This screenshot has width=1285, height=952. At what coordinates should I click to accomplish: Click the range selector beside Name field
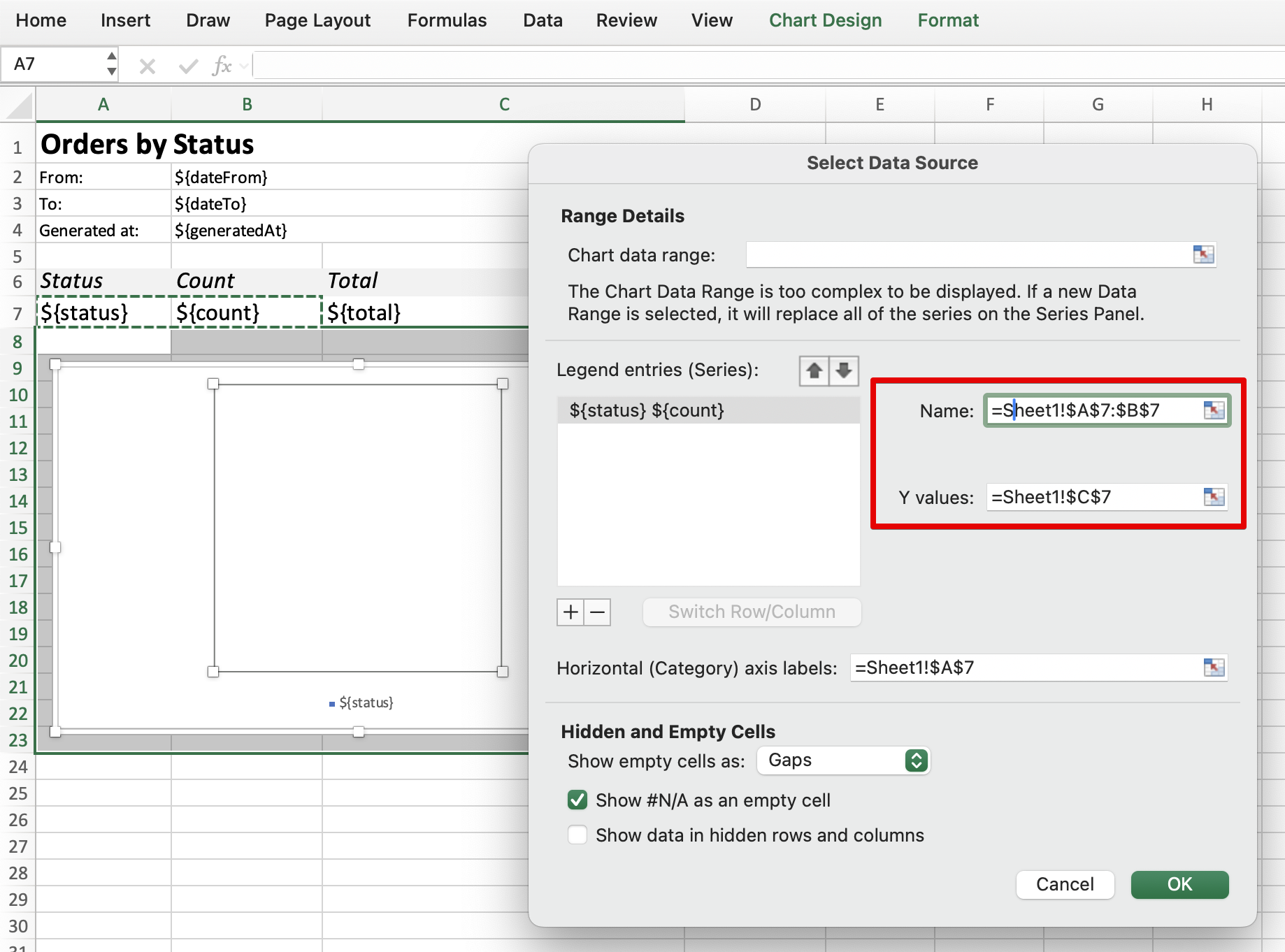click(1216, 410)
